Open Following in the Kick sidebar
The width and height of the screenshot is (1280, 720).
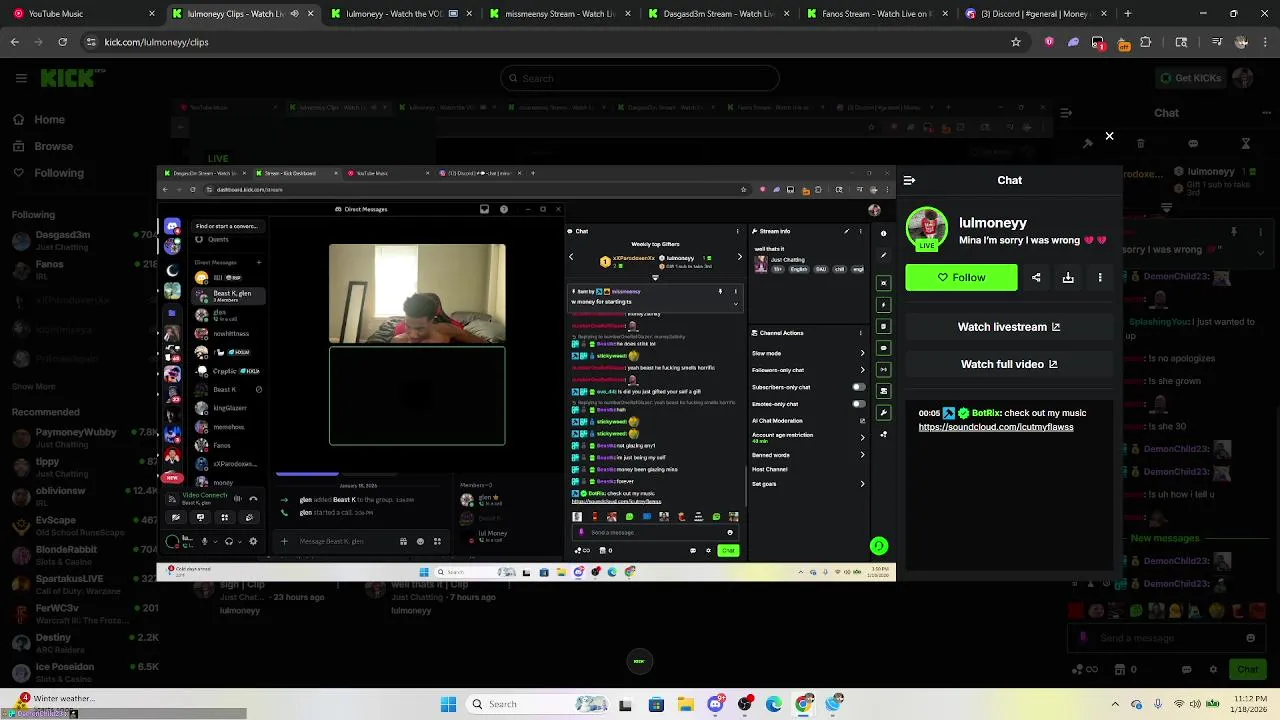click(x=48, y=173)
